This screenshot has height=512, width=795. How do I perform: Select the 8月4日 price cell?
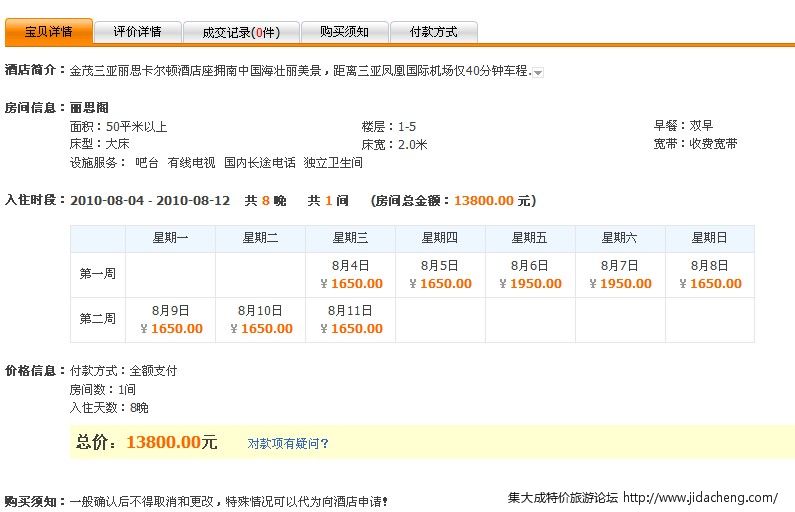[350, 275]
